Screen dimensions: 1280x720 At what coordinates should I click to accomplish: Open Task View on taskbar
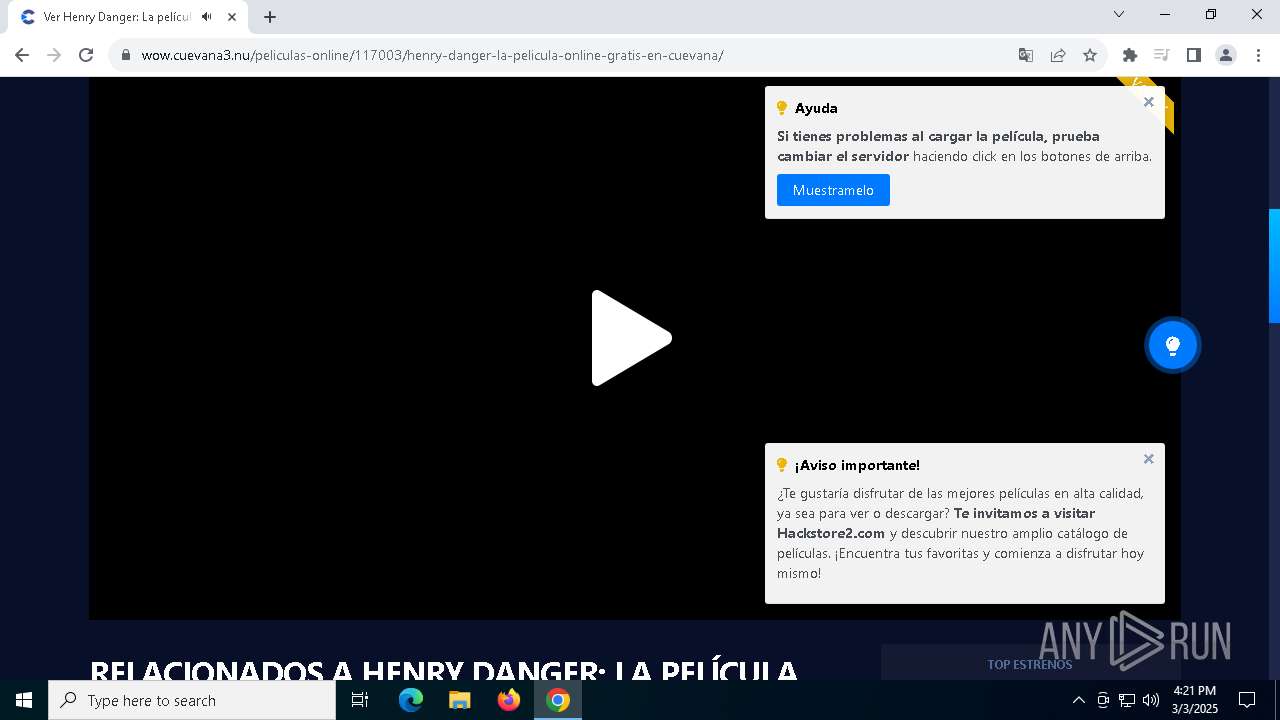point(360,700)
